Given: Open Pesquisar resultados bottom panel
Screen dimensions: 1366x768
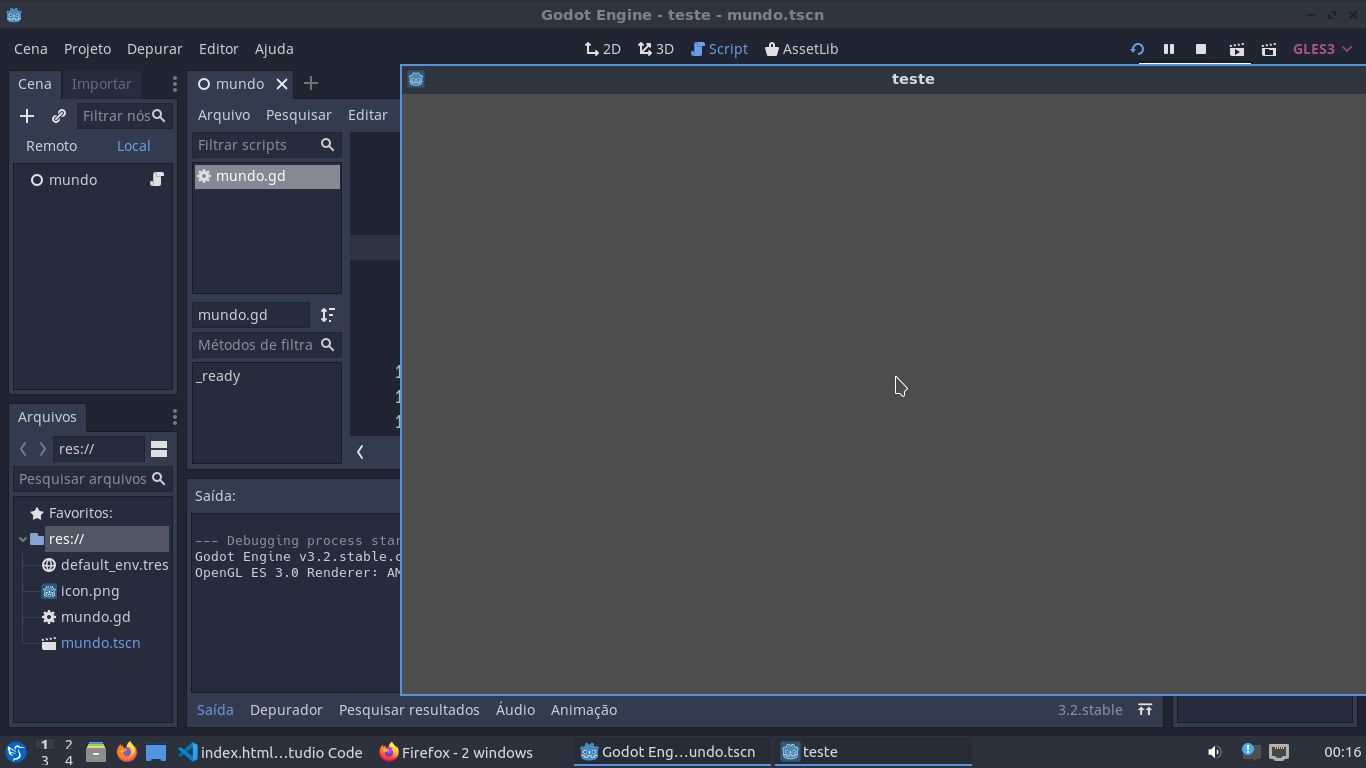Looking at the screenshot, I should (409, 710).
